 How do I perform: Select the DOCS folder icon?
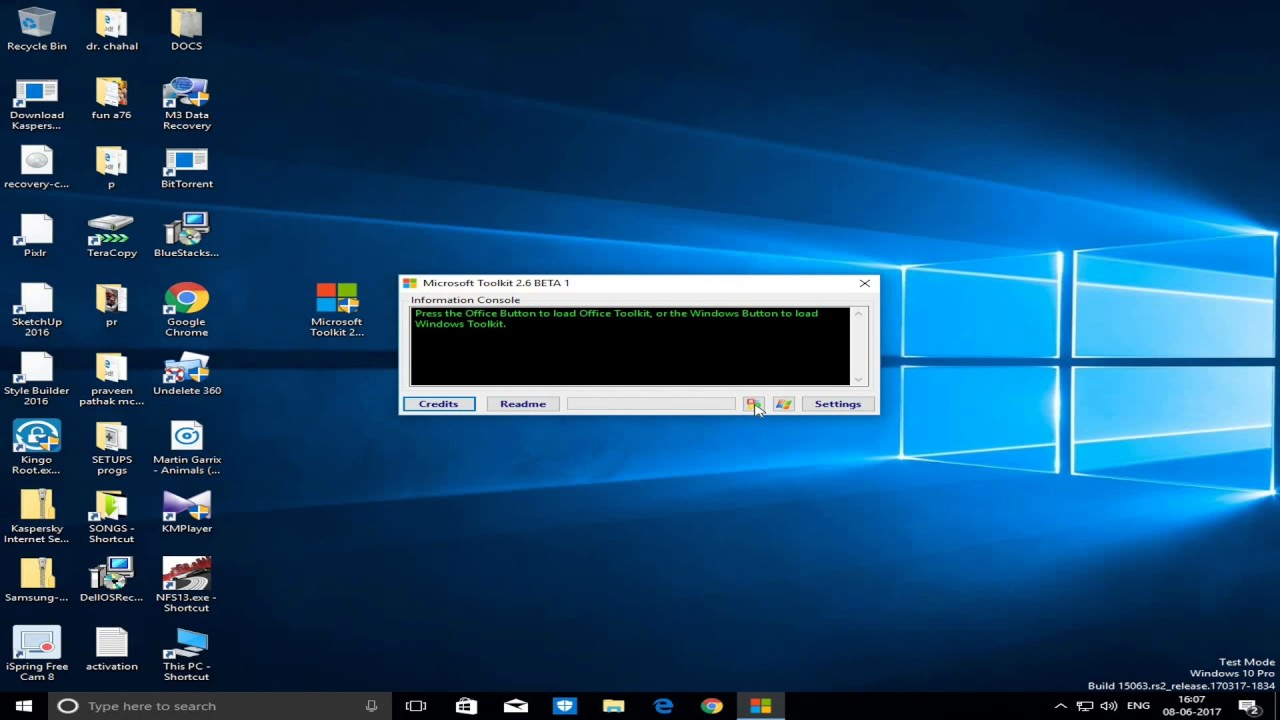point(186,29)
